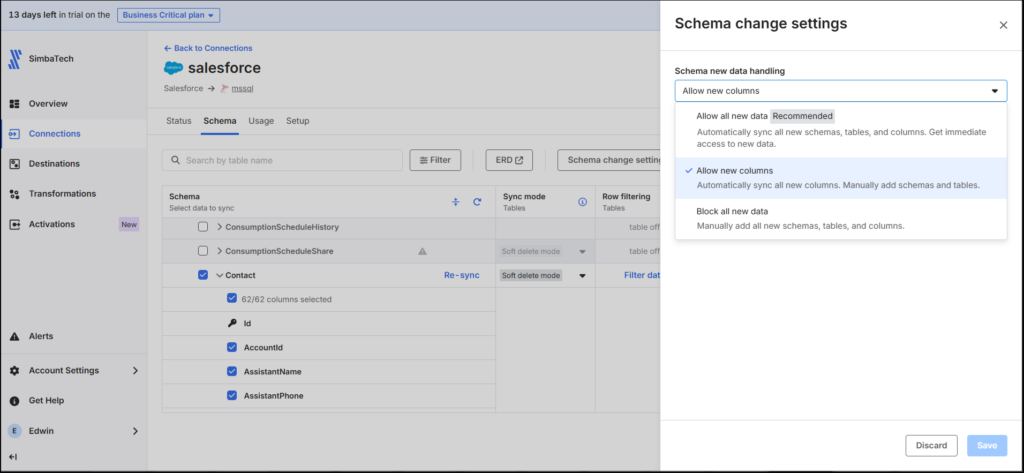Screen dimensions: 1024x473
Task: Choose Allow all new data option
Action: coord(840,129)
